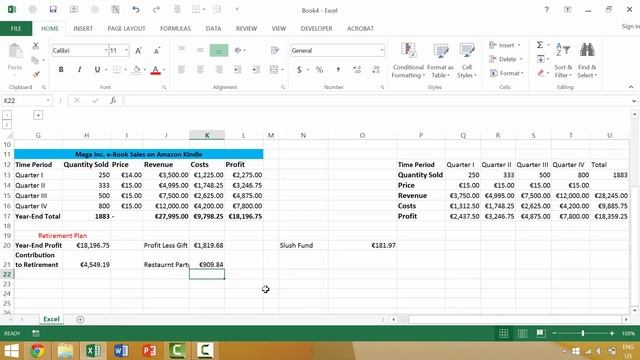Toggle Italic formatting
This screenshot has height=360, width=640.
tap(79, 70)
